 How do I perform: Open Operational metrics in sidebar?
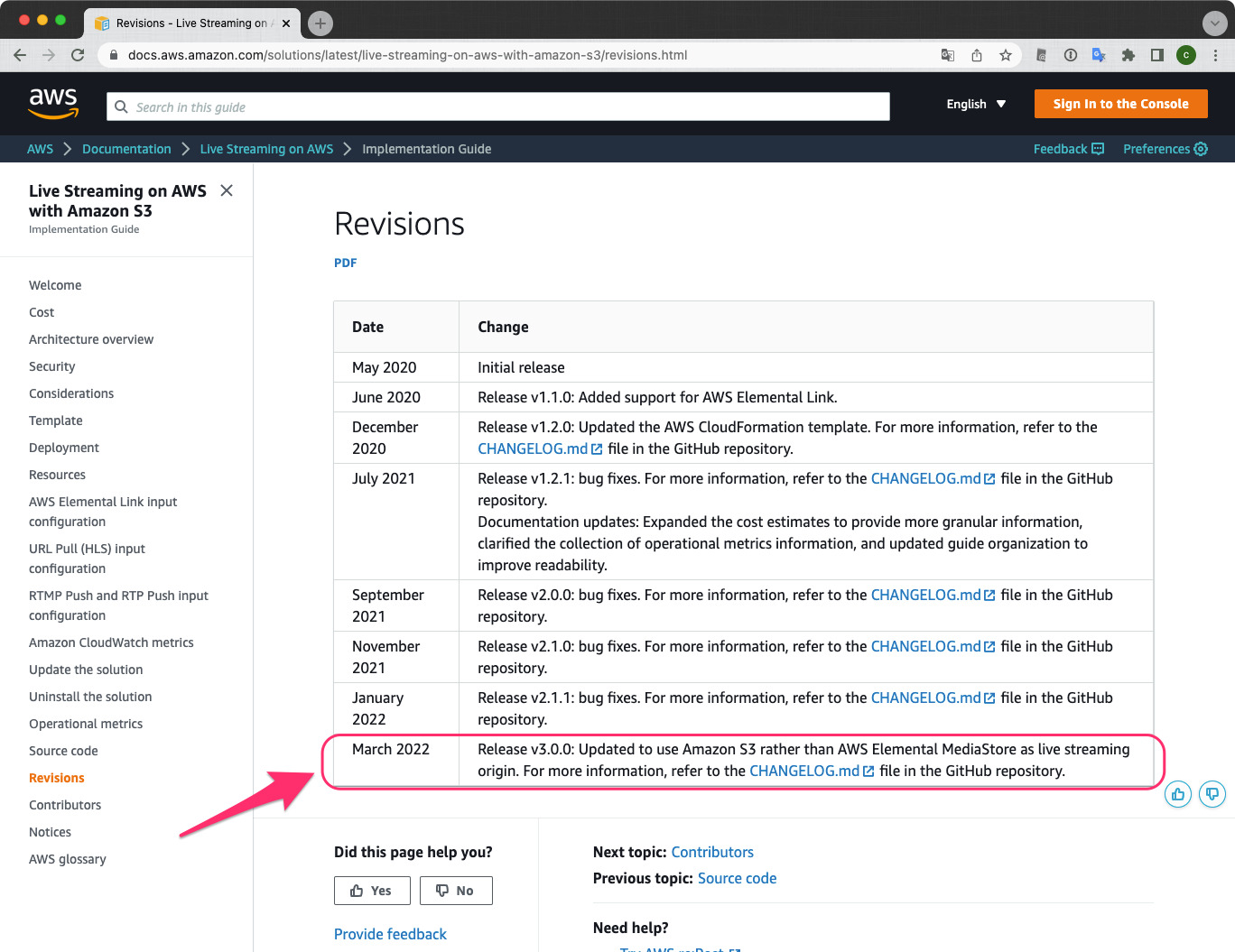(86, 724)
